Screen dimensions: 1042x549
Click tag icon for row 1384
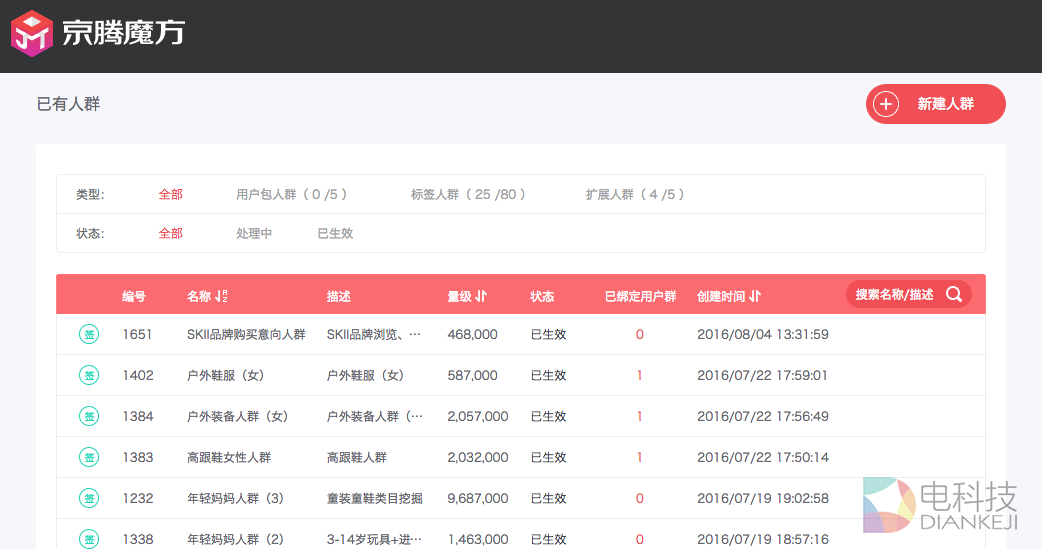click(x=89, y=416)
